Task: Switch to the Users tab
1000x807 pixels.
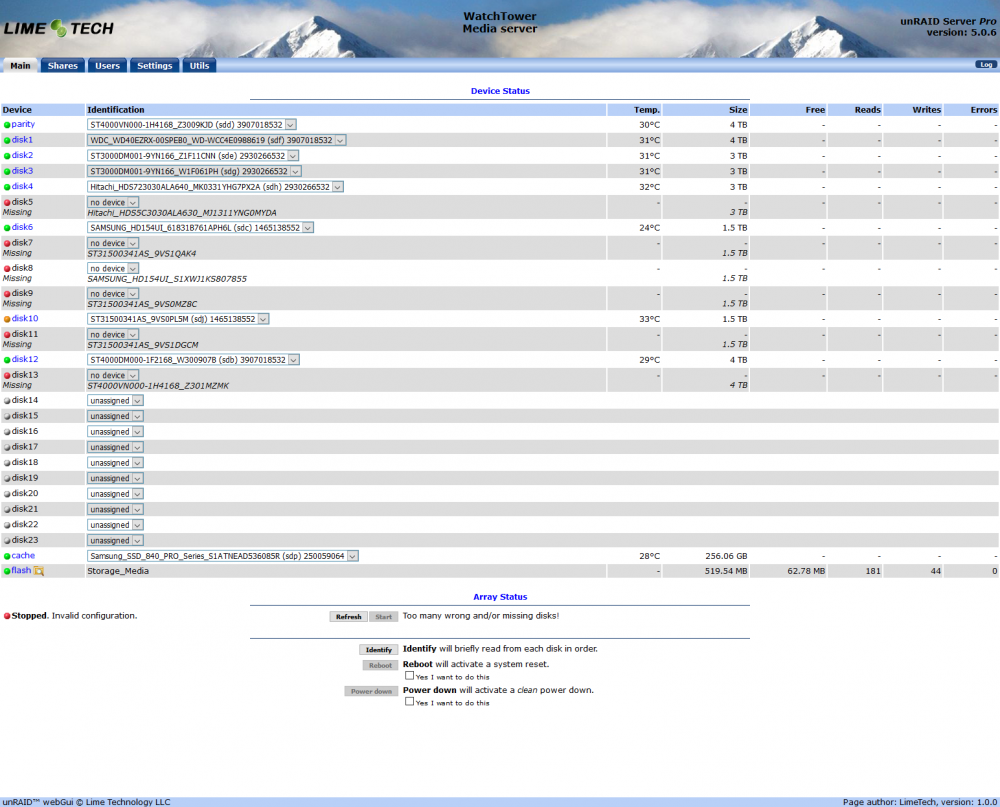Action: coord(107,66)
